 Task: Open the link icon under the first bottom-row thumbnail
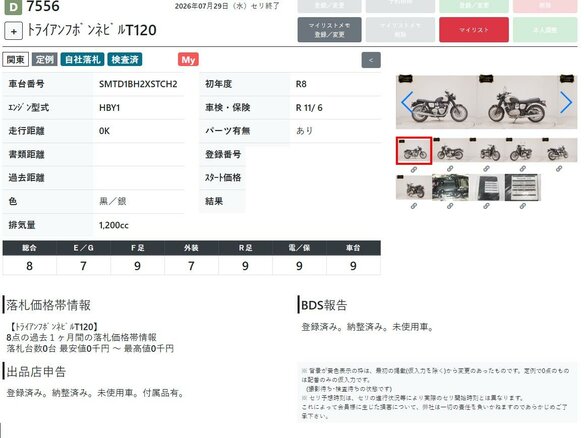point(414,206)
